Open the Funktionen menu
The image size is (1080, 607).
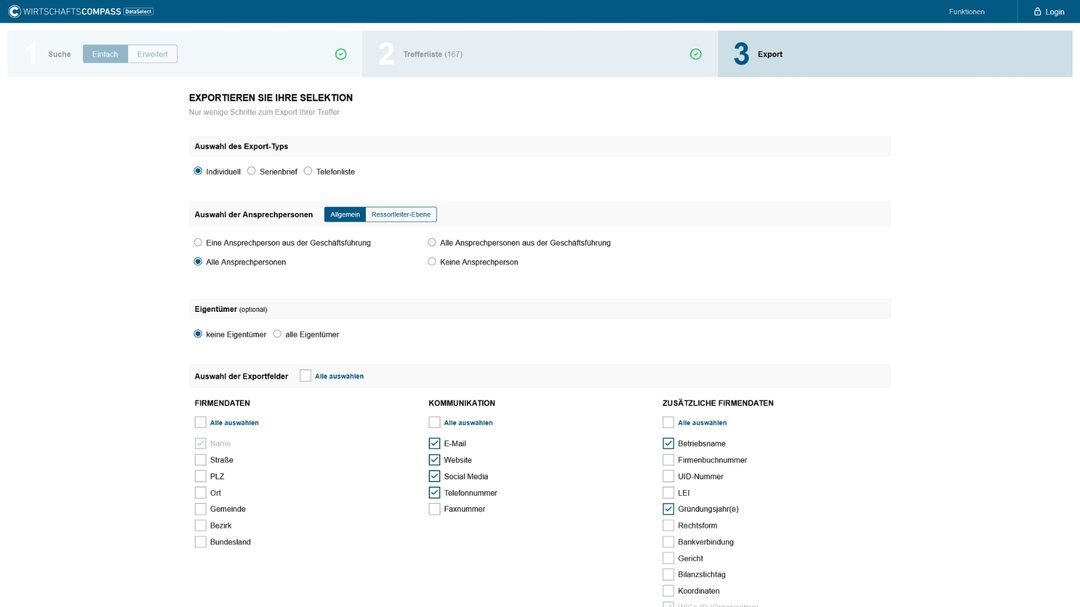(x=966, y=12)
